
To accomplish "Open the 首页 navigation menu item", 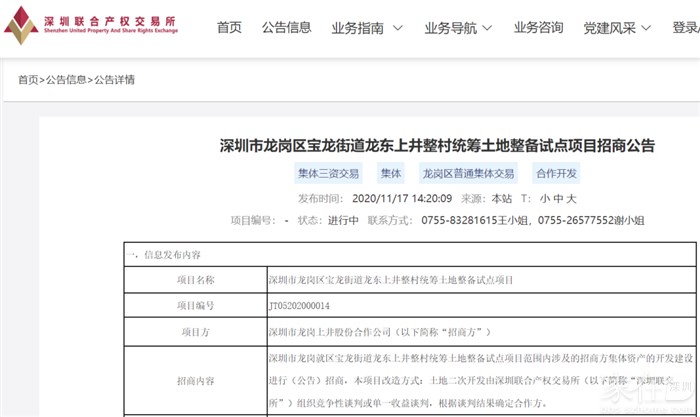I will coord(229,28).
